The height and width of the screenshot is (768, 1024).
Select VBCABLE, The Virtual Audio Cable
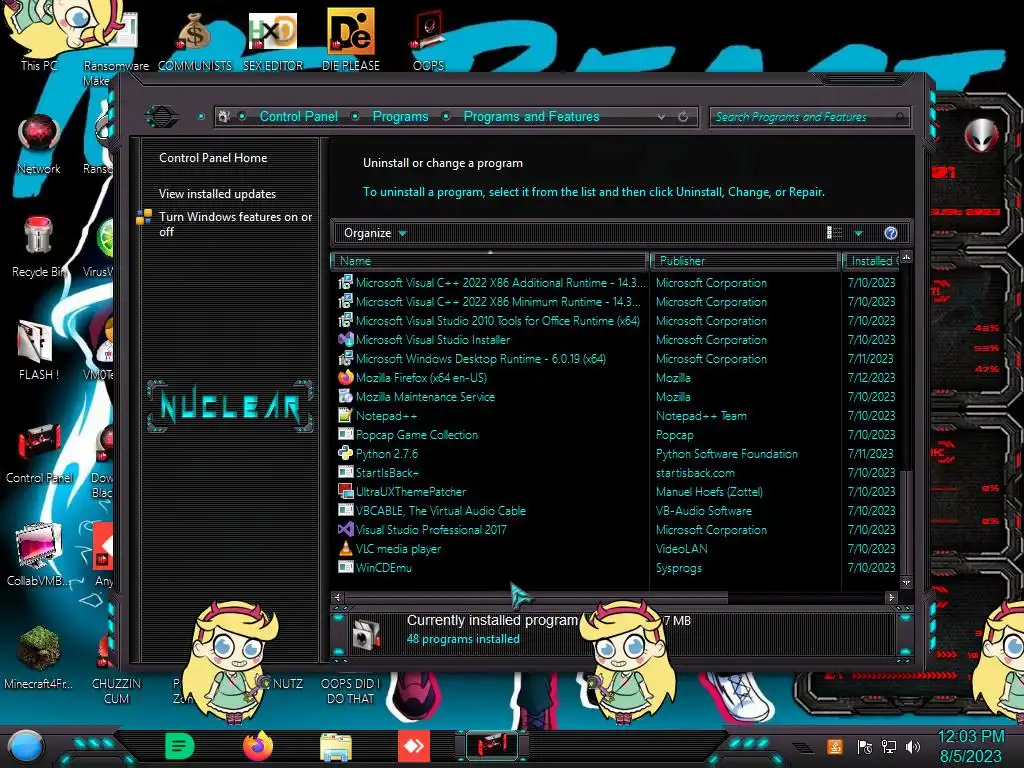tap(441, 511)
